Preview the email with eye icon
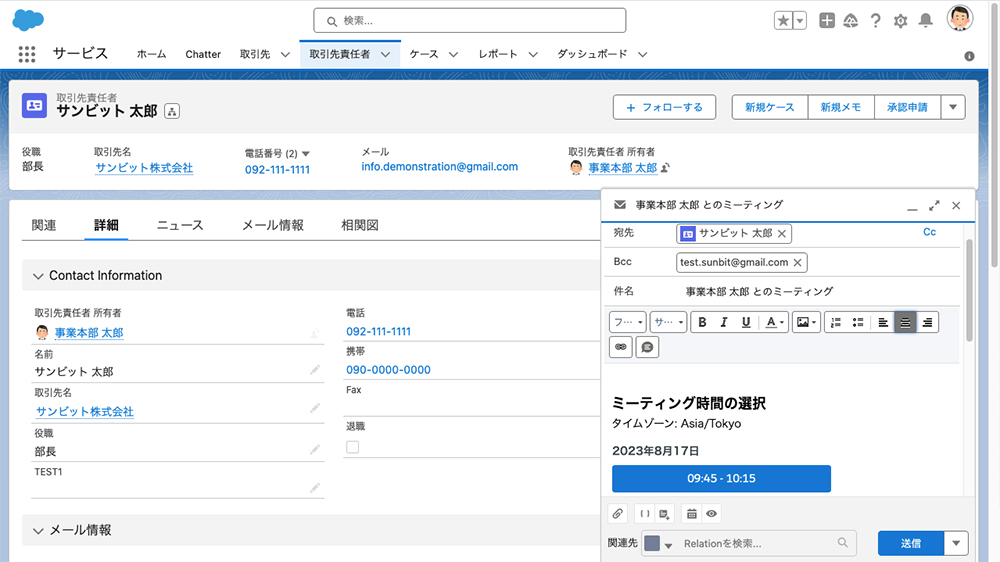The width and height of the screenshot is (1000, 562). click(711, 514)
